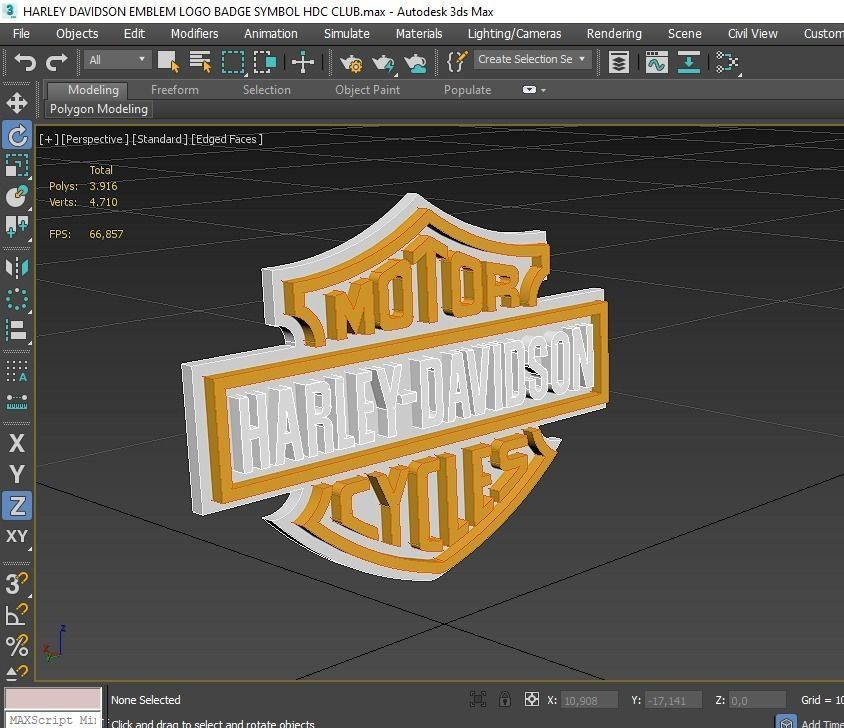Expand the Polygon Modeling panel

99,109
